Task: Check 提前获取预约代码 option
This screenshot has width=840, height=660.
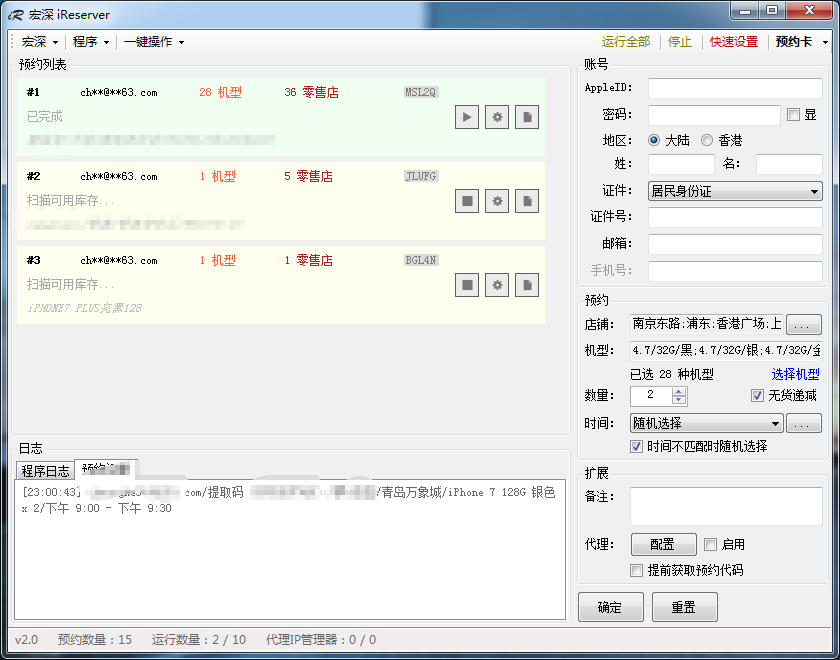Action: click(x=636, y=571)
